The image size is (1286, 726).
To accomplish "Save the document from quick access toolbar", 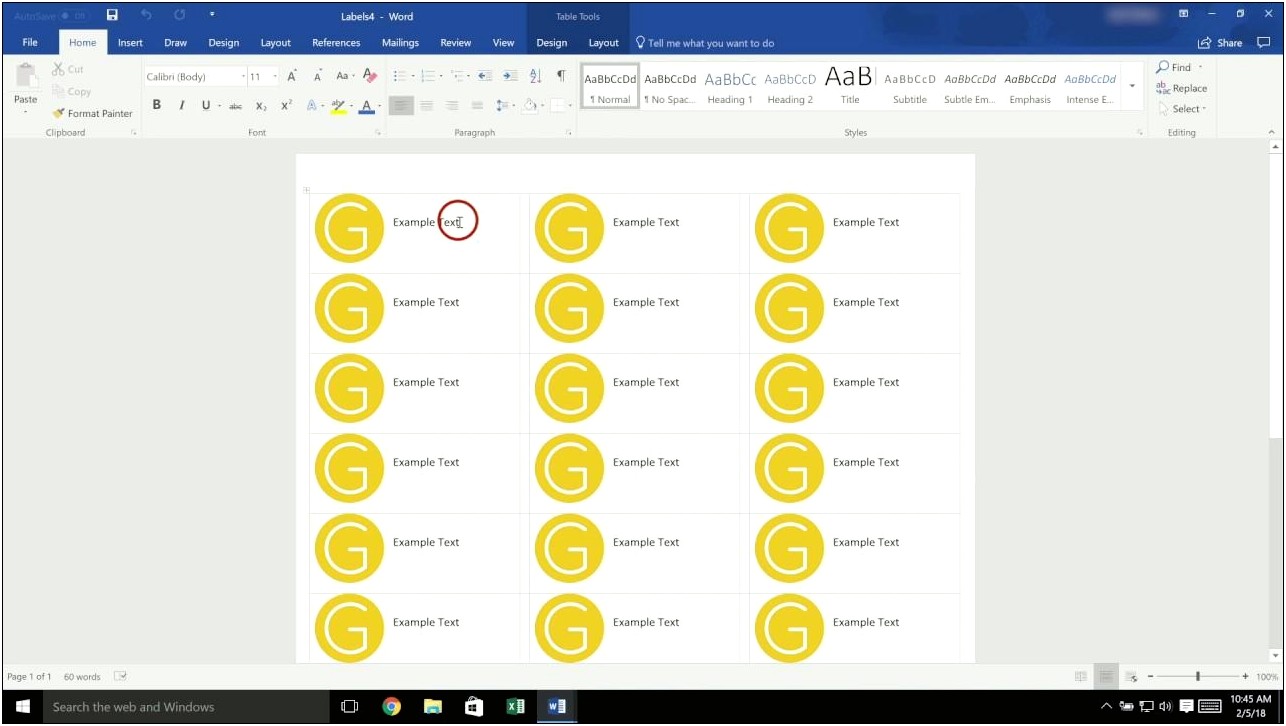I will tap(112, 15).
